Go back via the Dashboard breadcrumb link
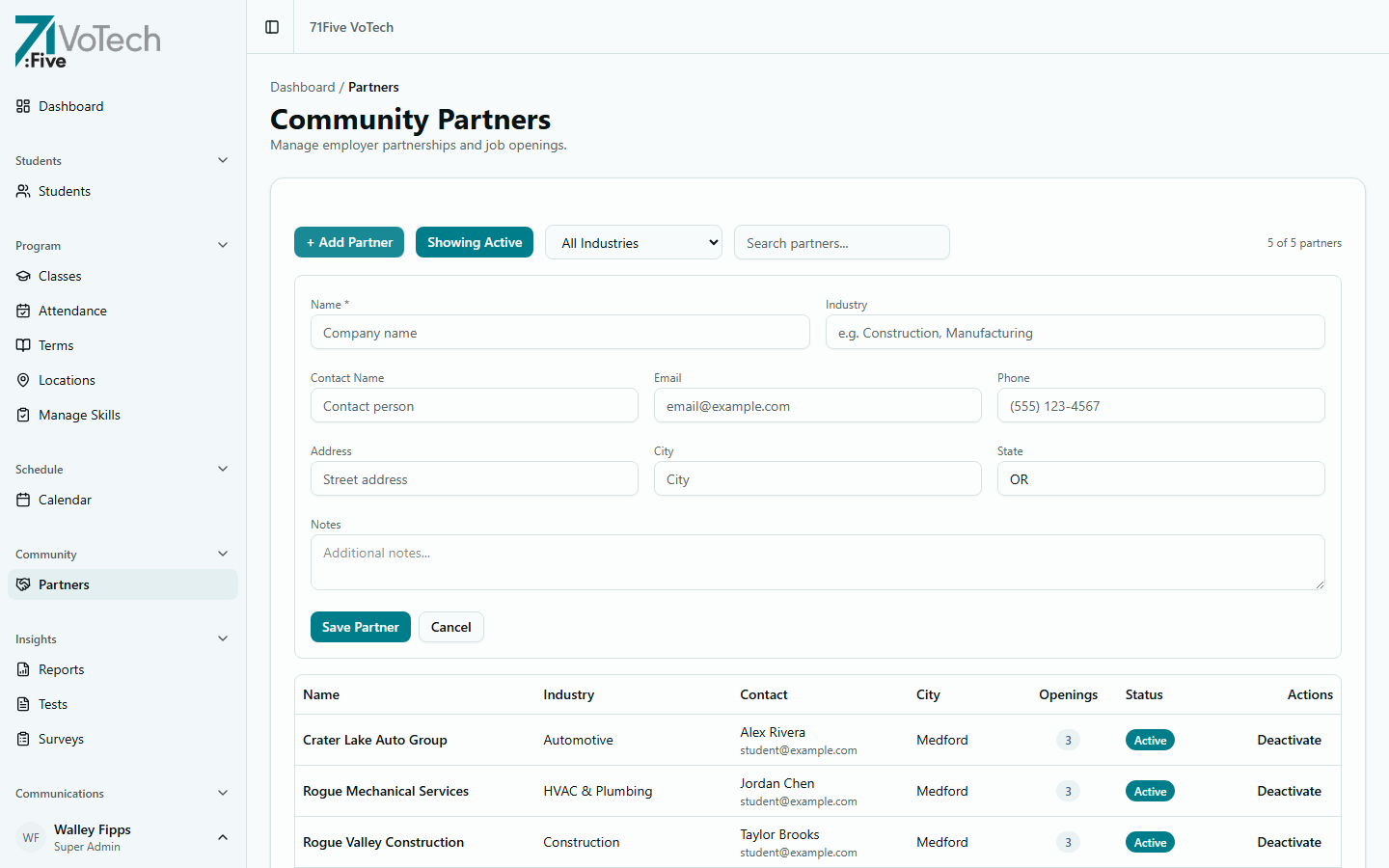This screenshot has width=1389, height=868. pyautogui.click(x=303, y=87)
